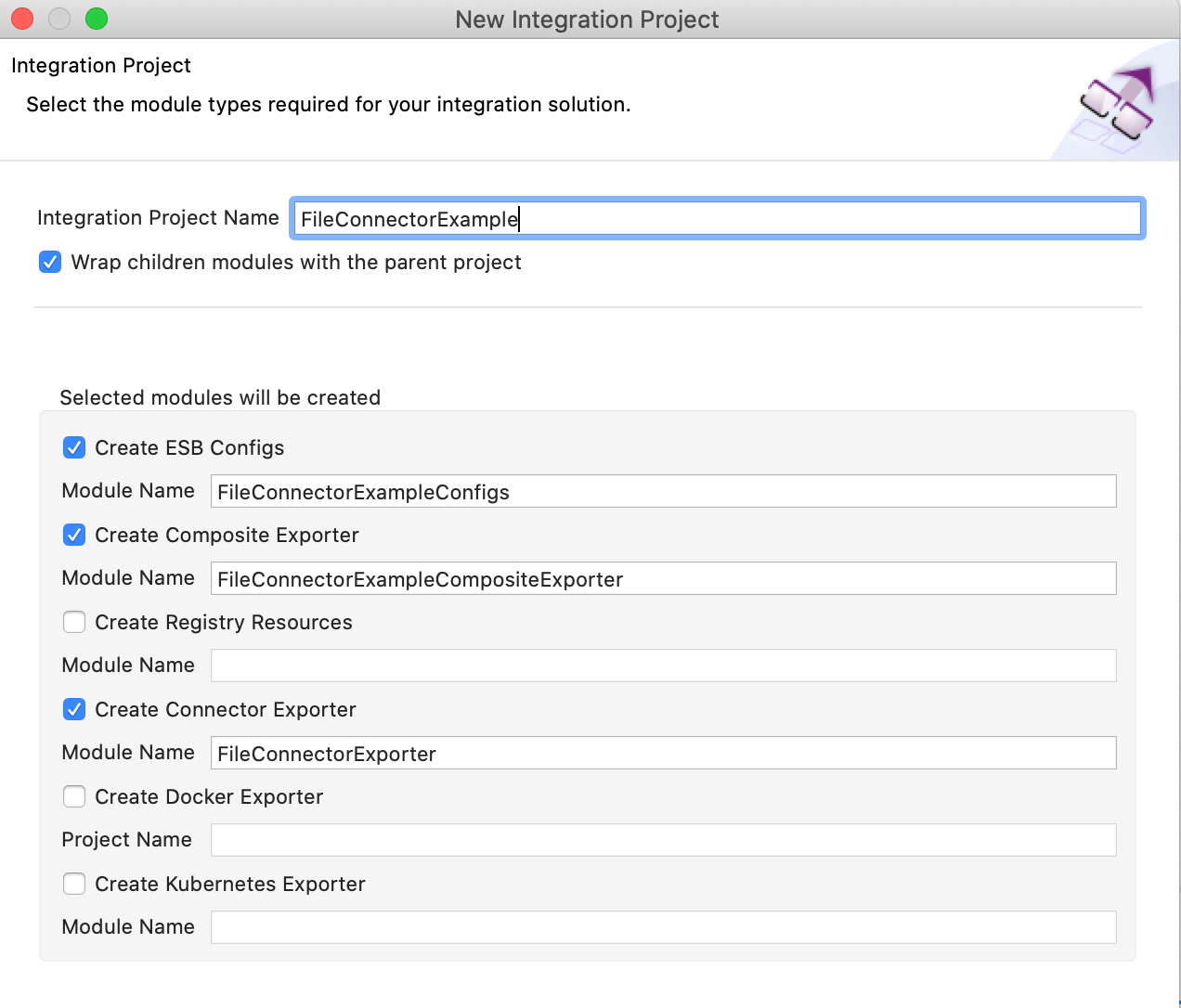Image resolution: width=1181 pixels, height=1008 pixels.
Task: Toggle the Create ESB Configs checkbox
Action: (x=74, y=448)
